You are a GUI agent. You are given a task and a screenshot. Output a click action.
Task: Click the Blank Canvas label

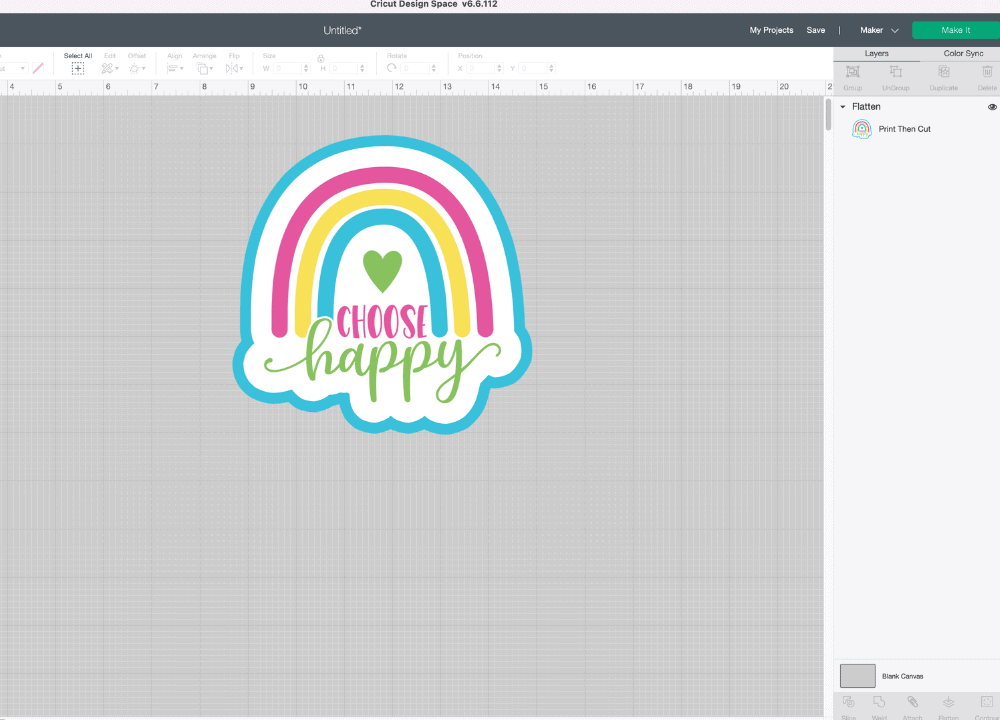[902, 676]
